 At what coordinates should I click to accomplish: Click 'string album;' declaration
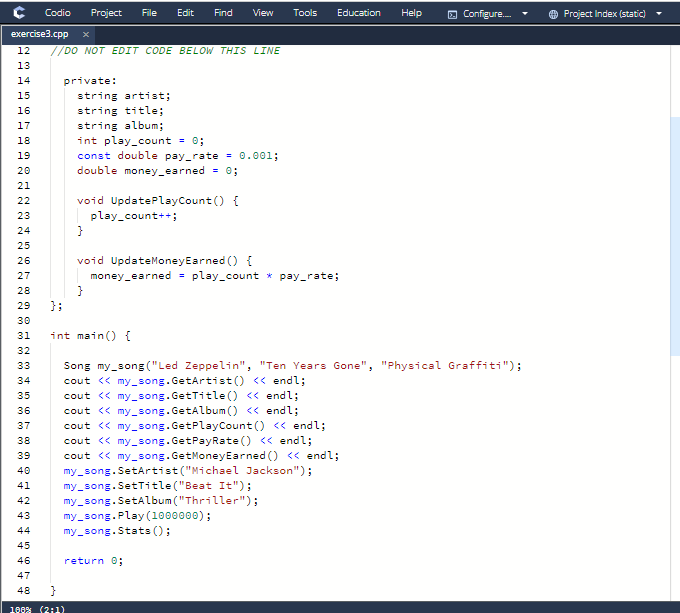click(x=121, y=126)
